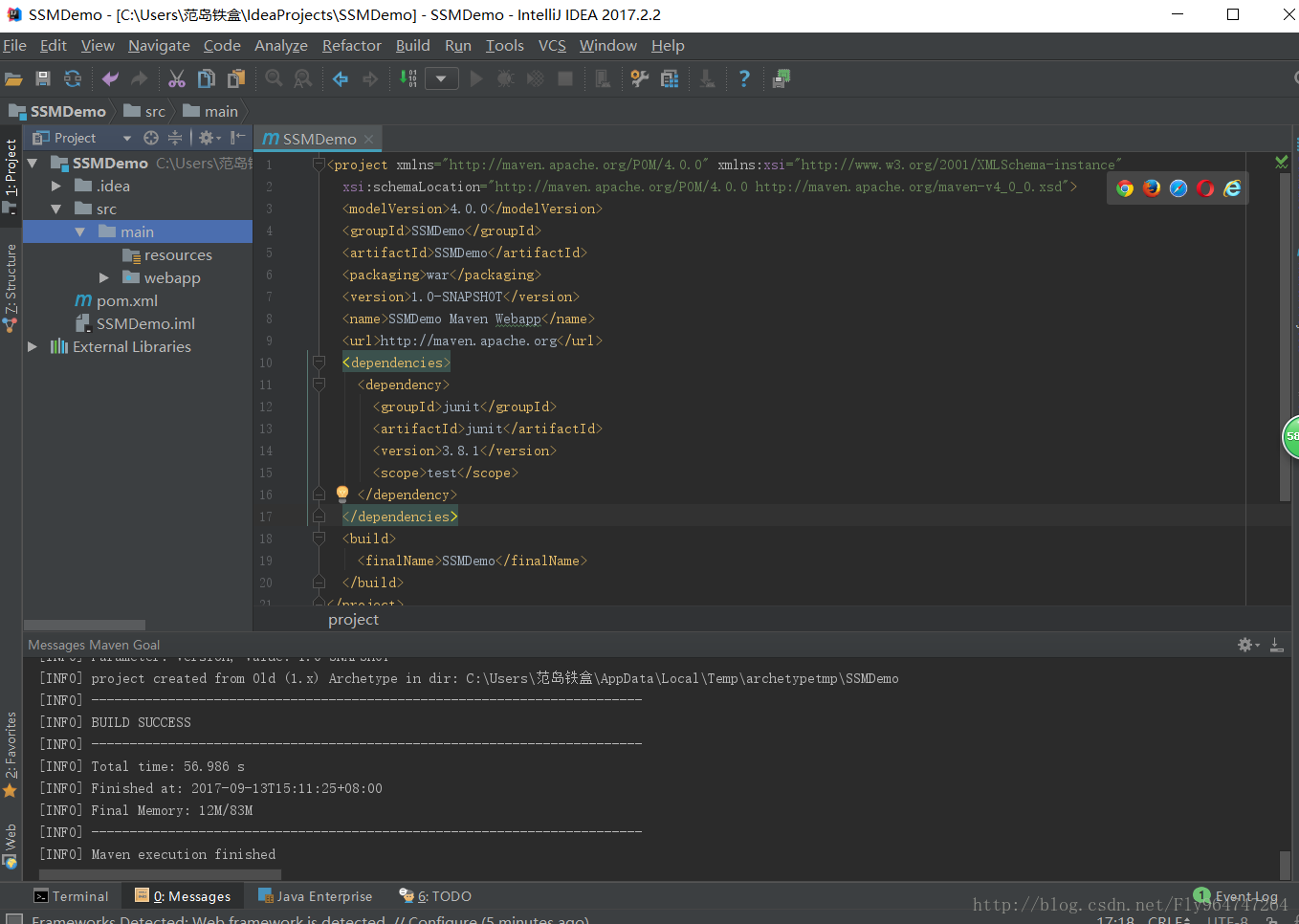
Task: Open the run configuration dropdown
Action: coord(441,79)
